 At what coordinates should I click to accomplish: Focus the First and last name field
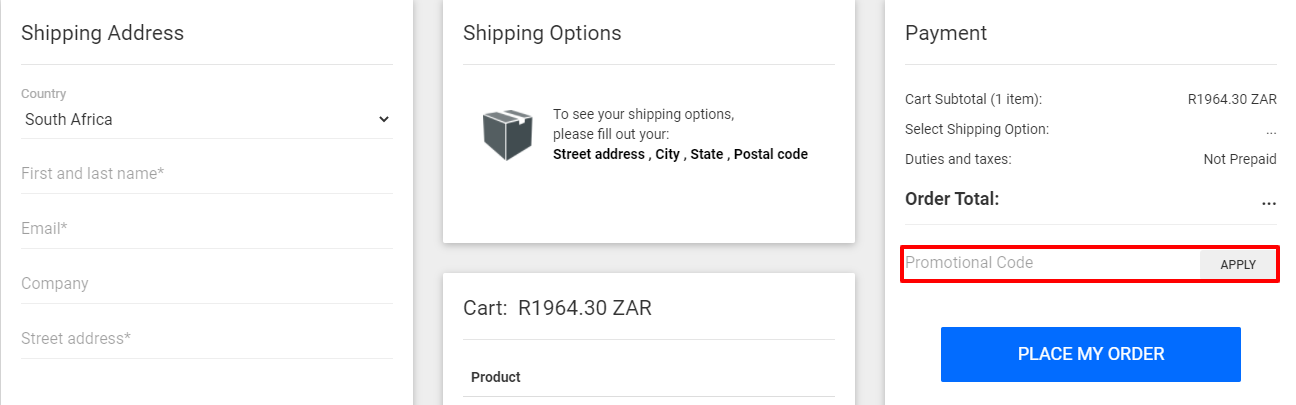[x=207, y=174]
